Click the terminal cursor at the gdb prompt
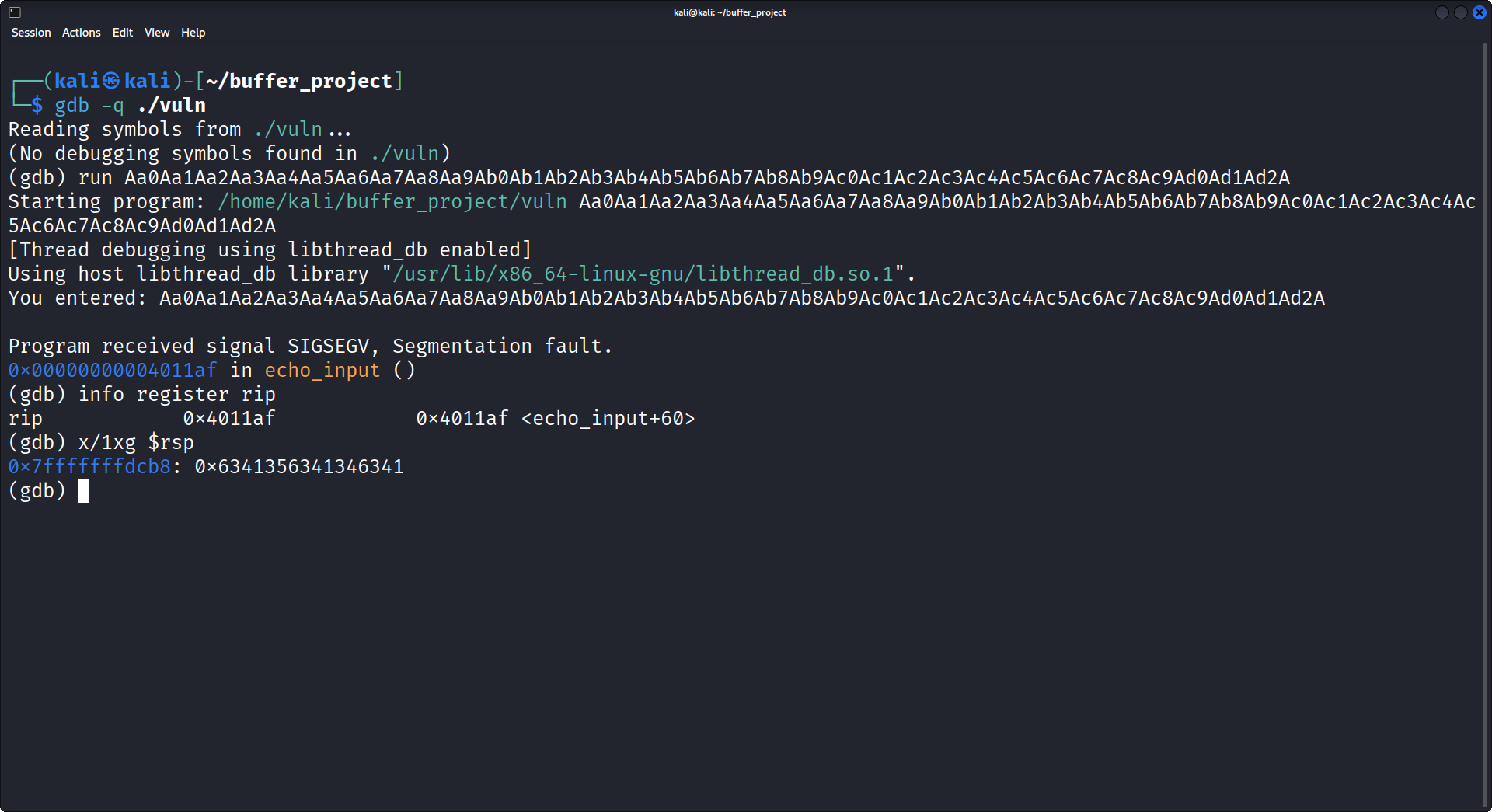Image resolution: width=1492 pixels, height=812 pixels. click(x=84, y=490)
